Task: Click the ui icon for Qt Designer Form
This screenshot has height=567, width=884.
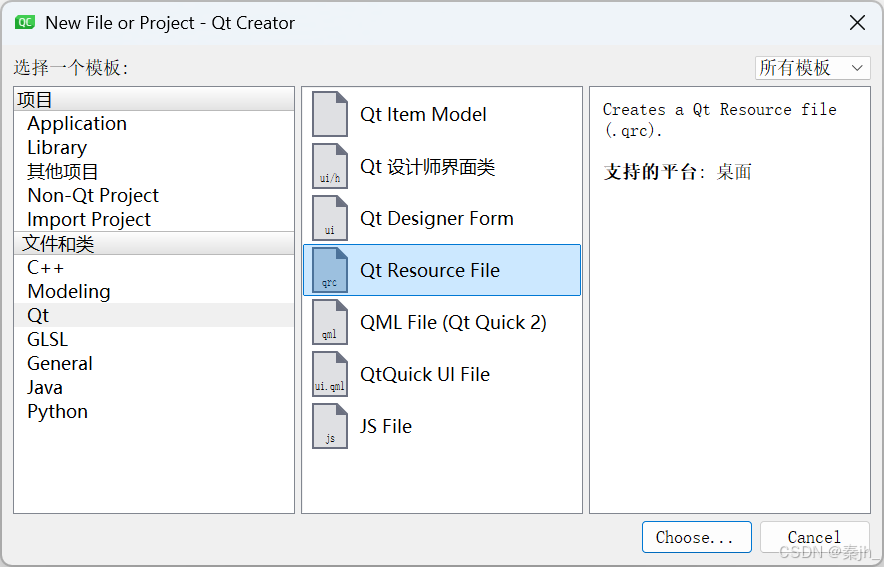Action: pos(330,218)
